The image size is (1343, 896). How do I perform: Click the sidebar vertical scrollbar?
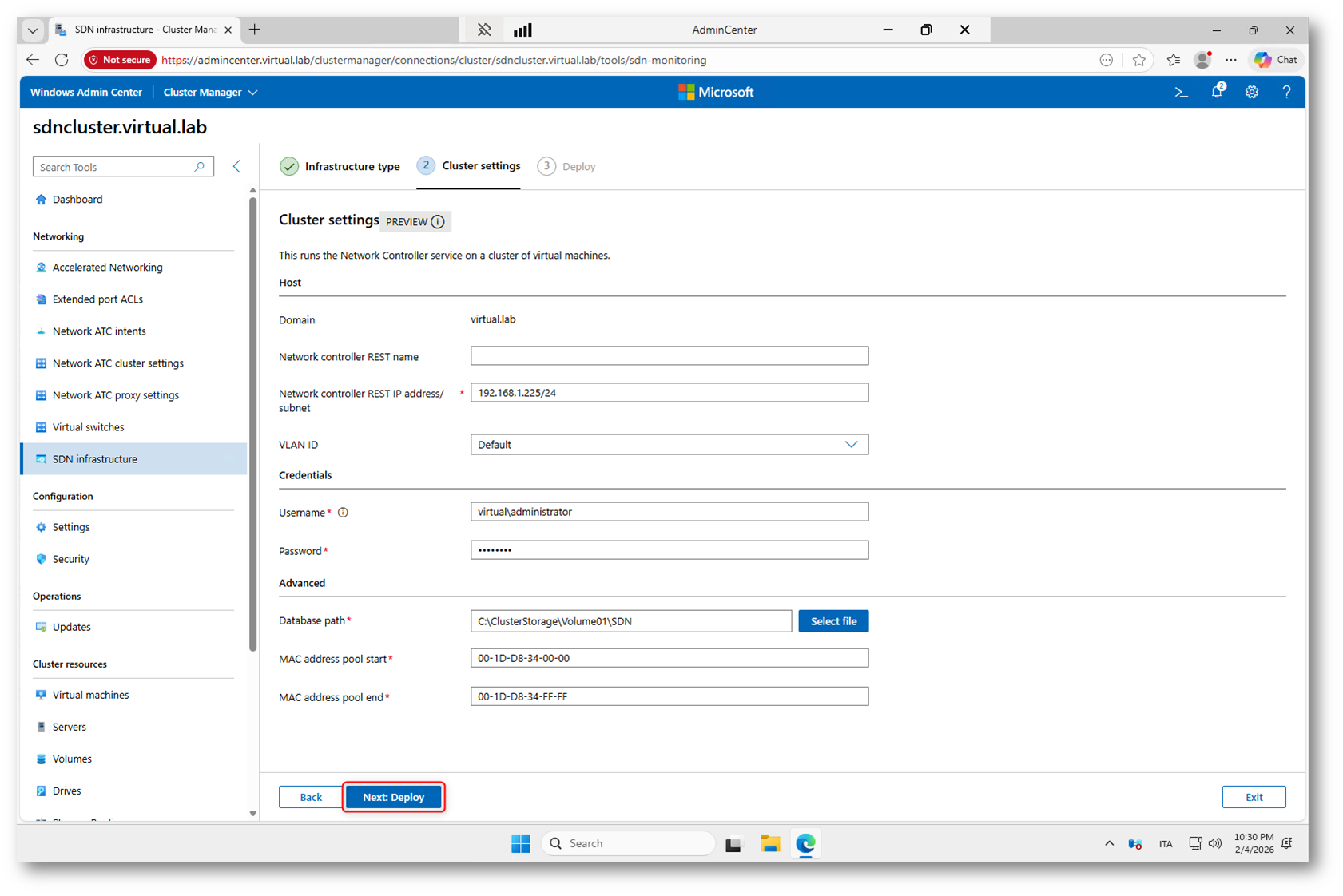point(252,423)
